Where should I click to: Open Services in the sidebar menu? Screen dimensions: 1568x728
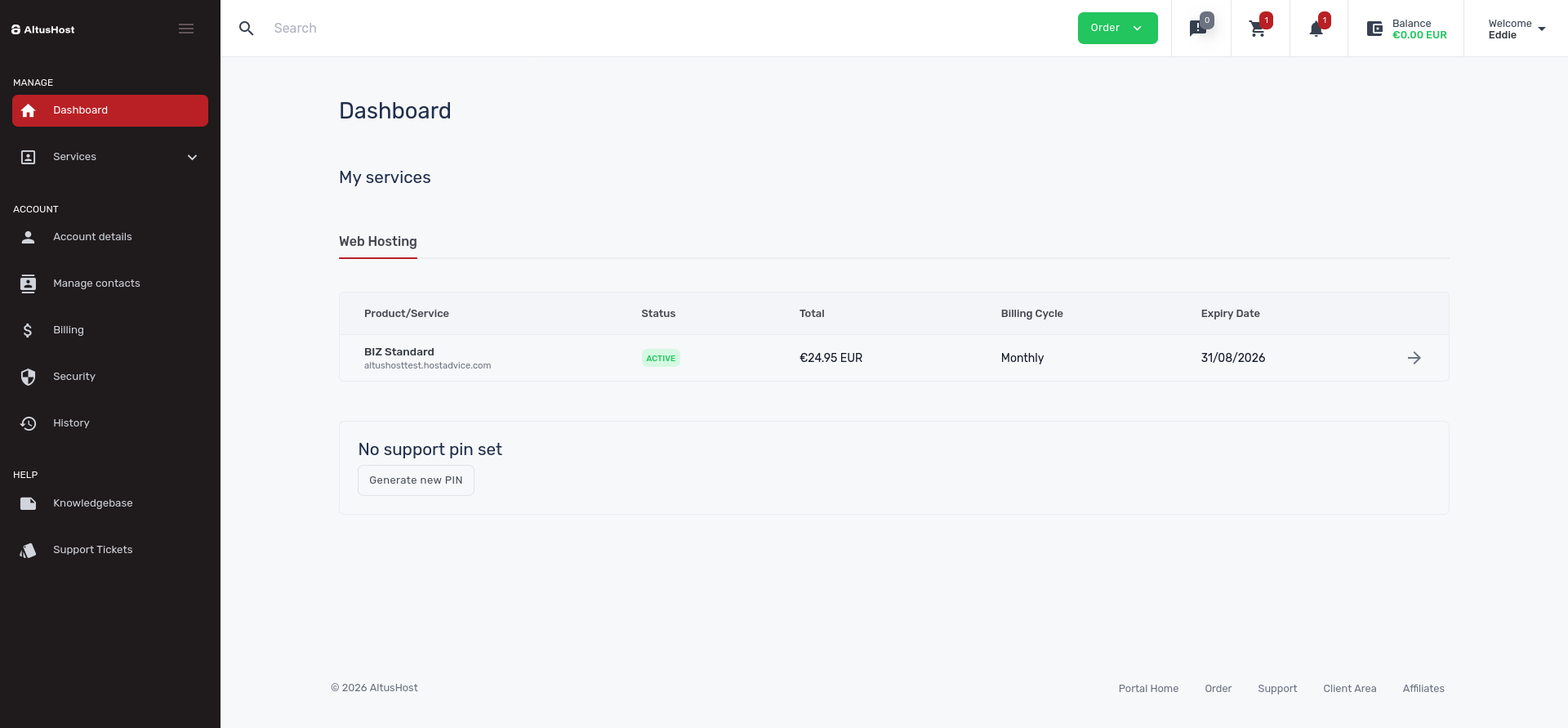click(x=110, y=157)
